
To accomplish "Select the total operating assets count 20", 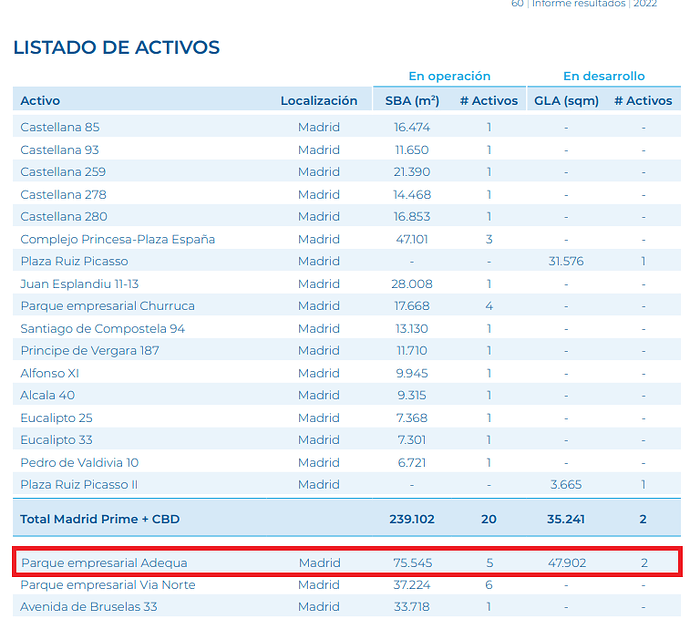I will pos(489,519).
